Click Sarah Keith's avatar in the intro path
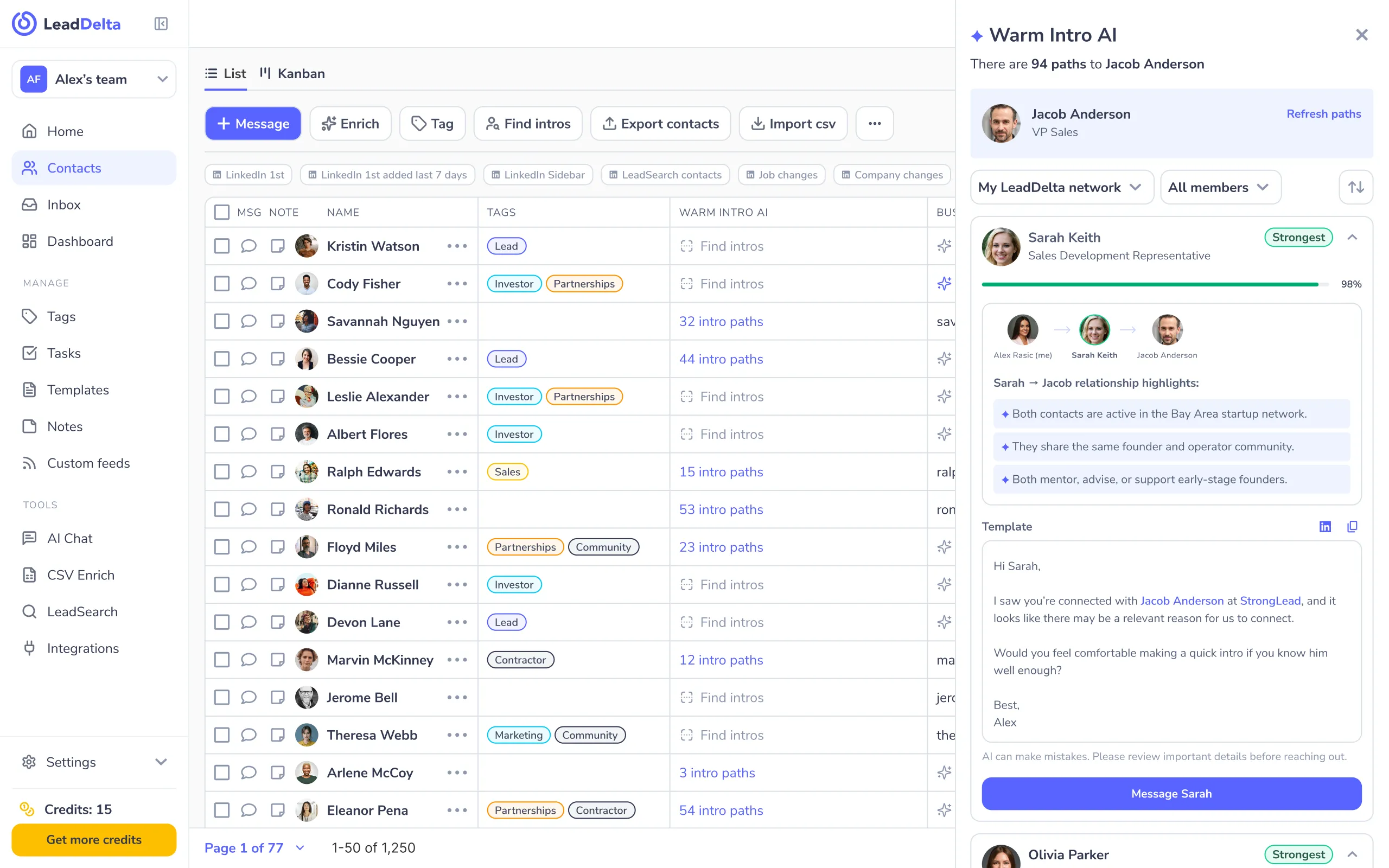 pyautogui.click(x=1094, y=329)
